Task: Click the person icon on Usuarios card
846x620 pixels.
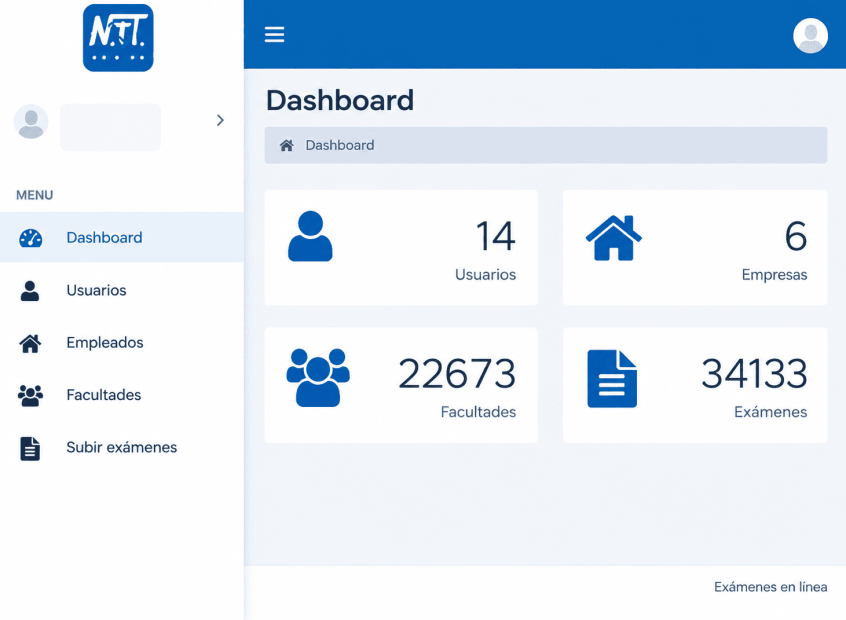Action: (x=310, y=236)
